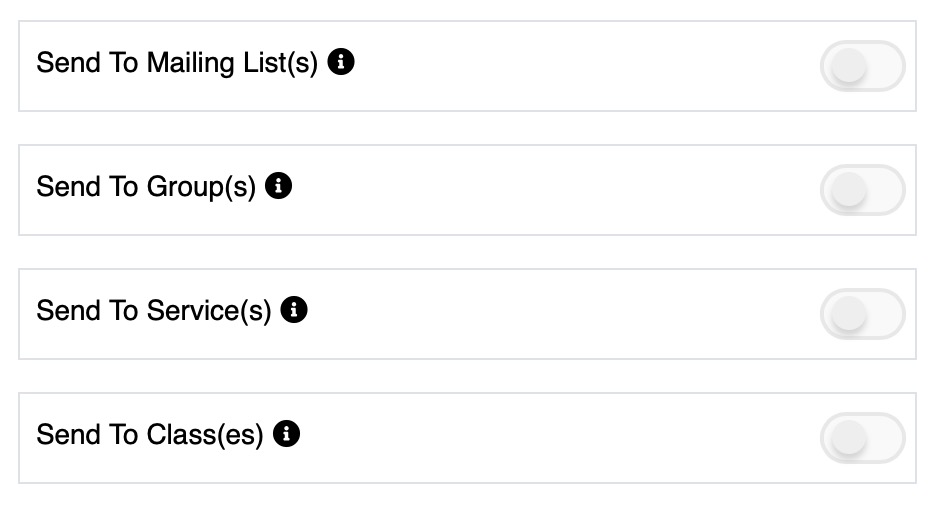Toggle Send To Service(s) on
Image resolution: width=940 pixels, height=508 pixels.
click(x=862, y=315)
